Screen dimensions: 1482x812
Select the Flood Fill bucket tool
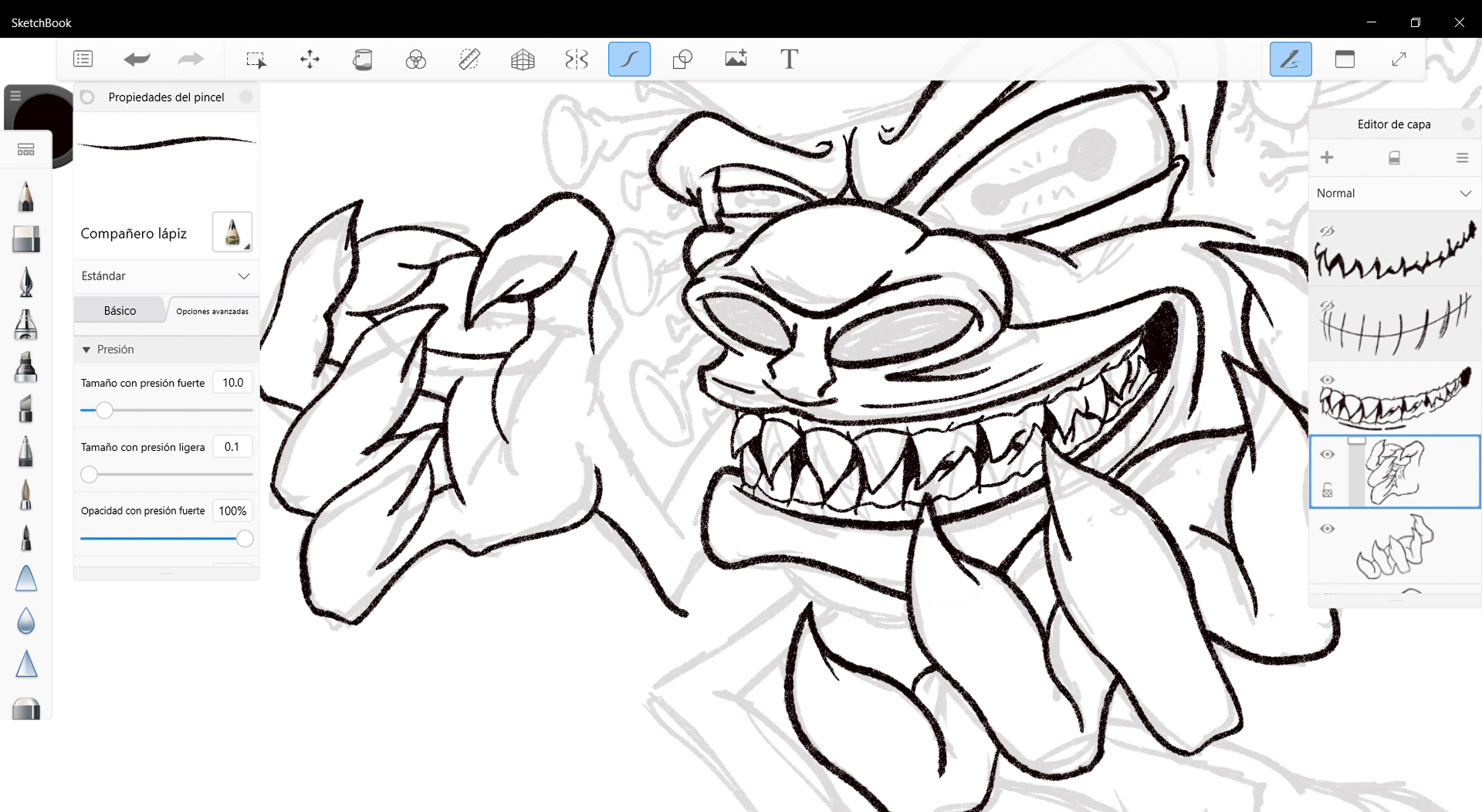[363, 59]
